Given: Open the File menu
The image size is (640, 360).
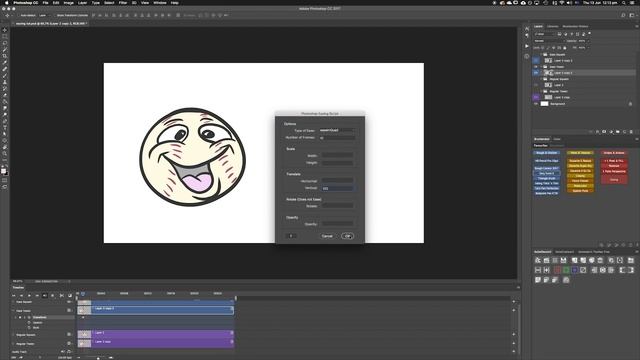Looking at the screenshot, I should pyautogui.click(x=45, y=3).
